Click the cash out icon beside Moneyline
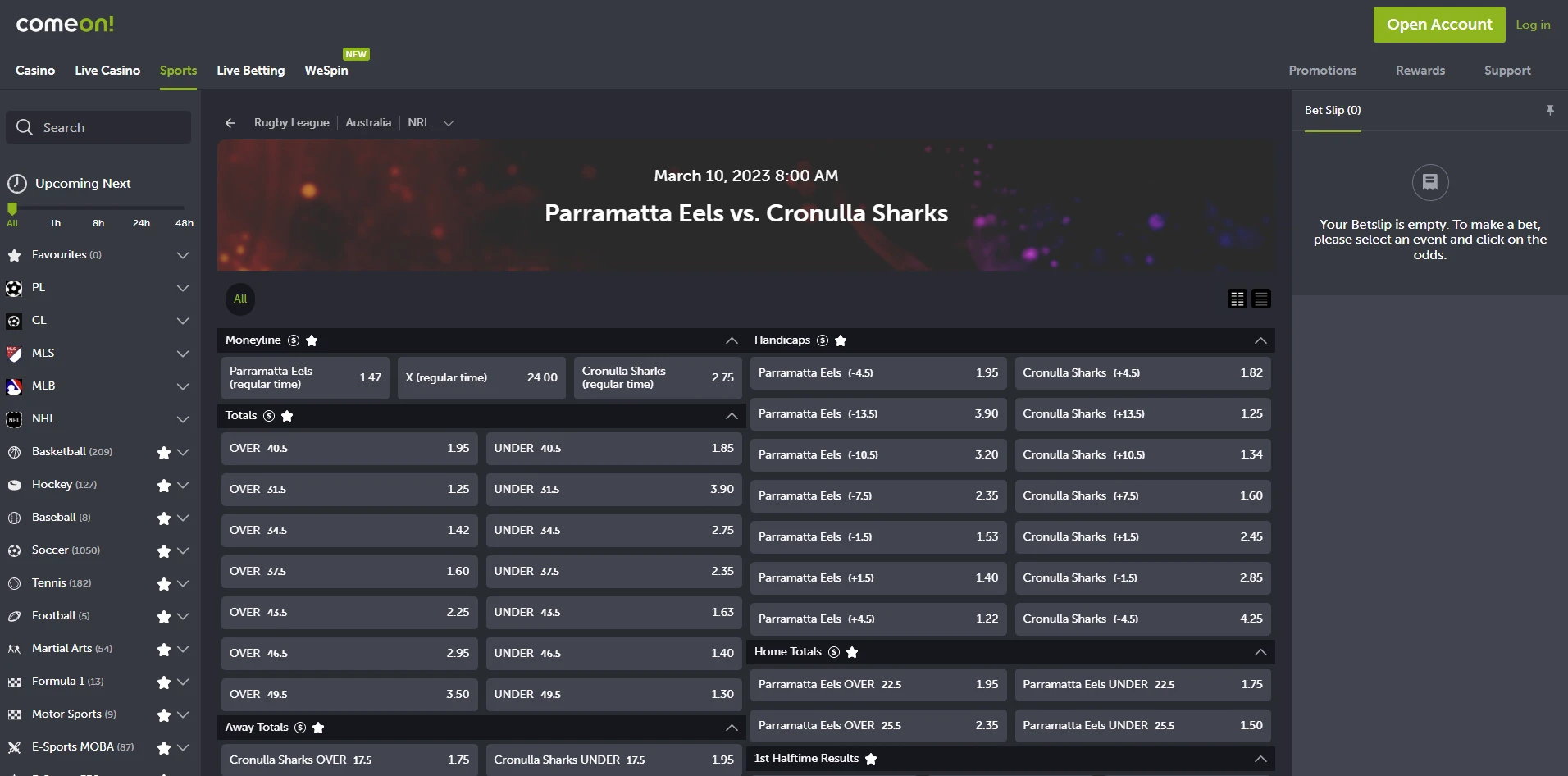This screenshot has height=776, width=1568. 294,340
